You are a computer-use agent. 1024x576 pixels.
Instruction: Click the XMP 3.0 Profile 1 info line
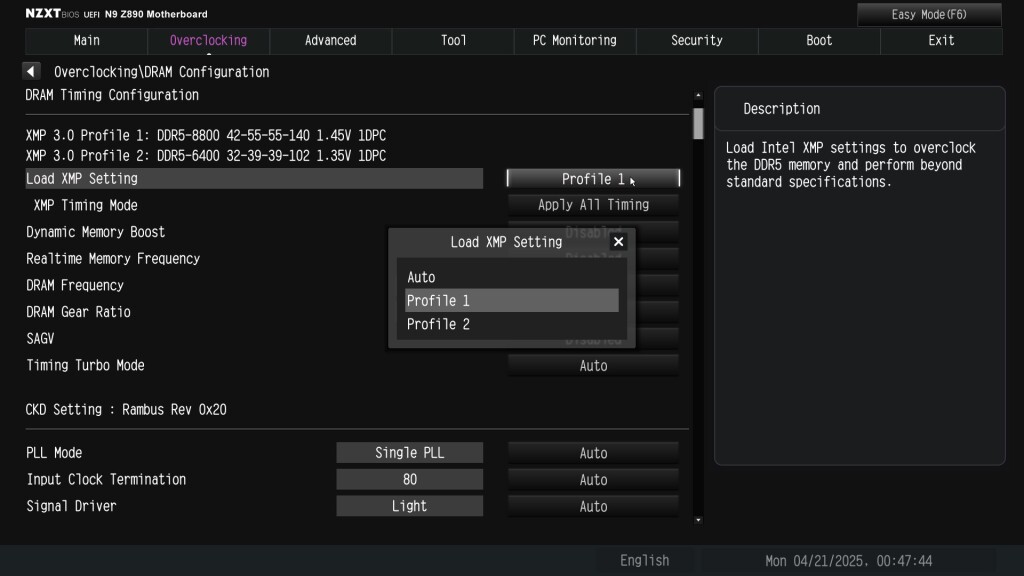(x=206, y=135)
